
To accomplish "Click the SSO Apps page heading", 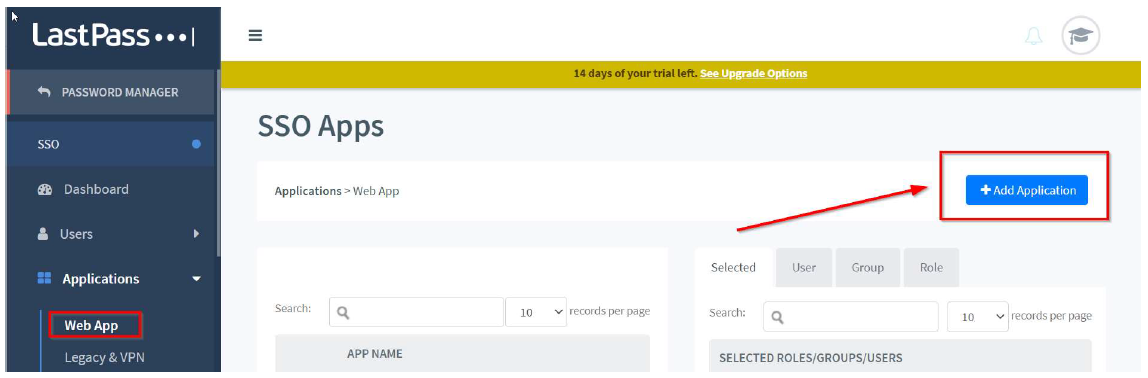I will pyautogui.click(x=321, y=127).
